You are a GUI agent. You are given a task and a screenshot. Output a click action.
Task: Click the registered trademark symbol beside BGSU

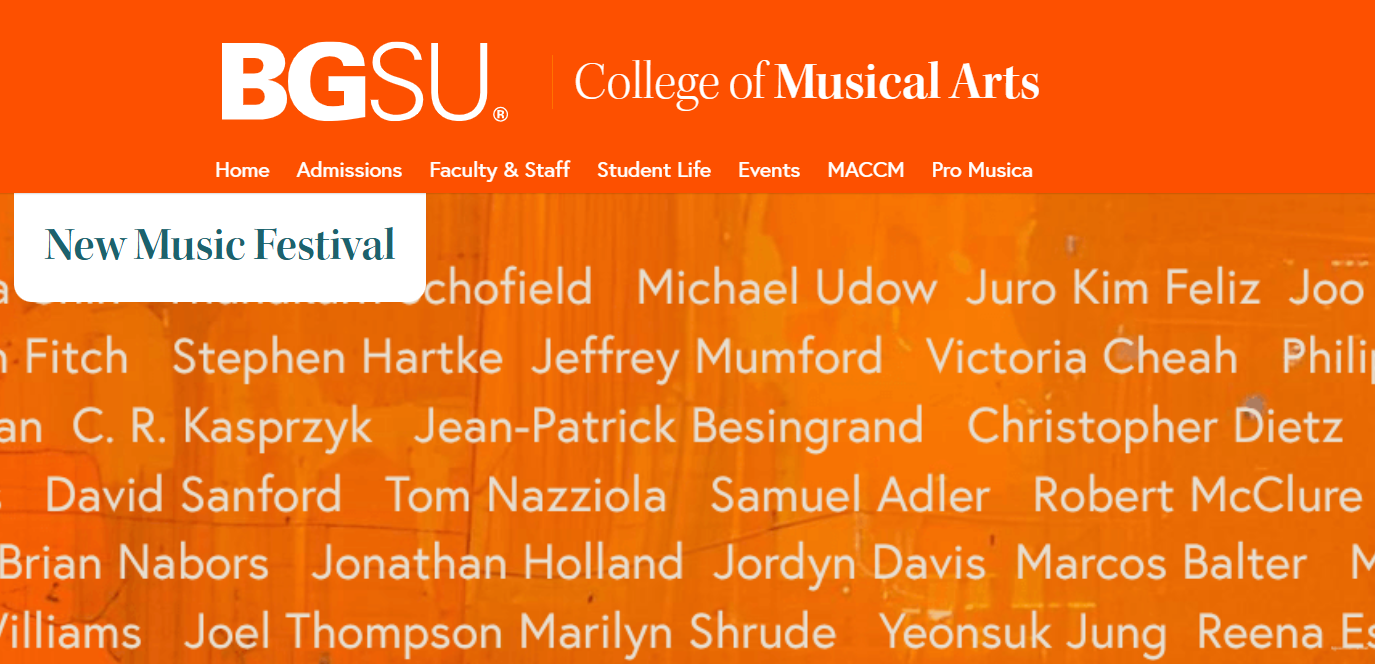pos(500,115)
